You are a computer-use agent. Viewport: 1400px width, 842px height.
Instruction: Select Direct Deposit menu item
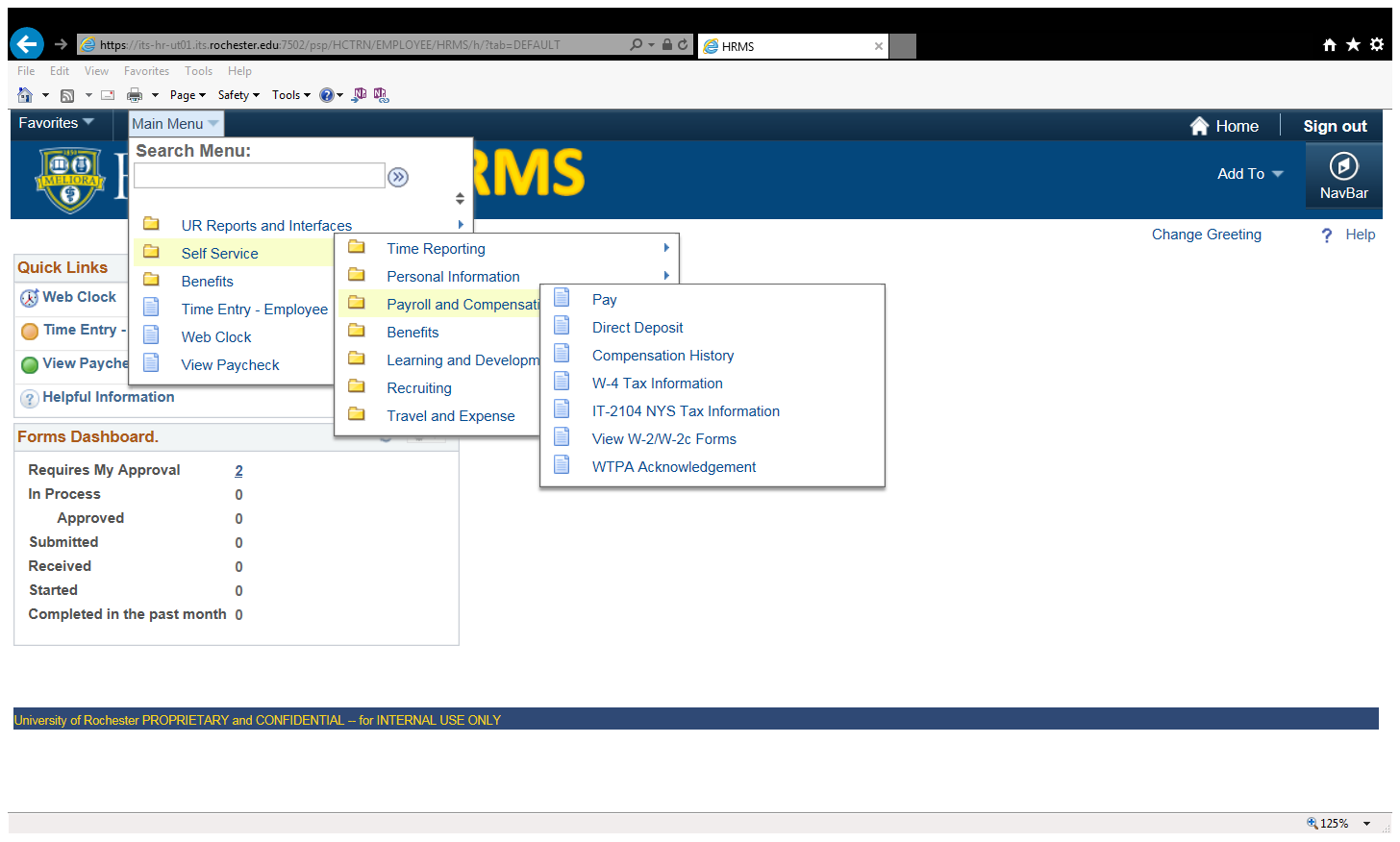click(637, 328)
